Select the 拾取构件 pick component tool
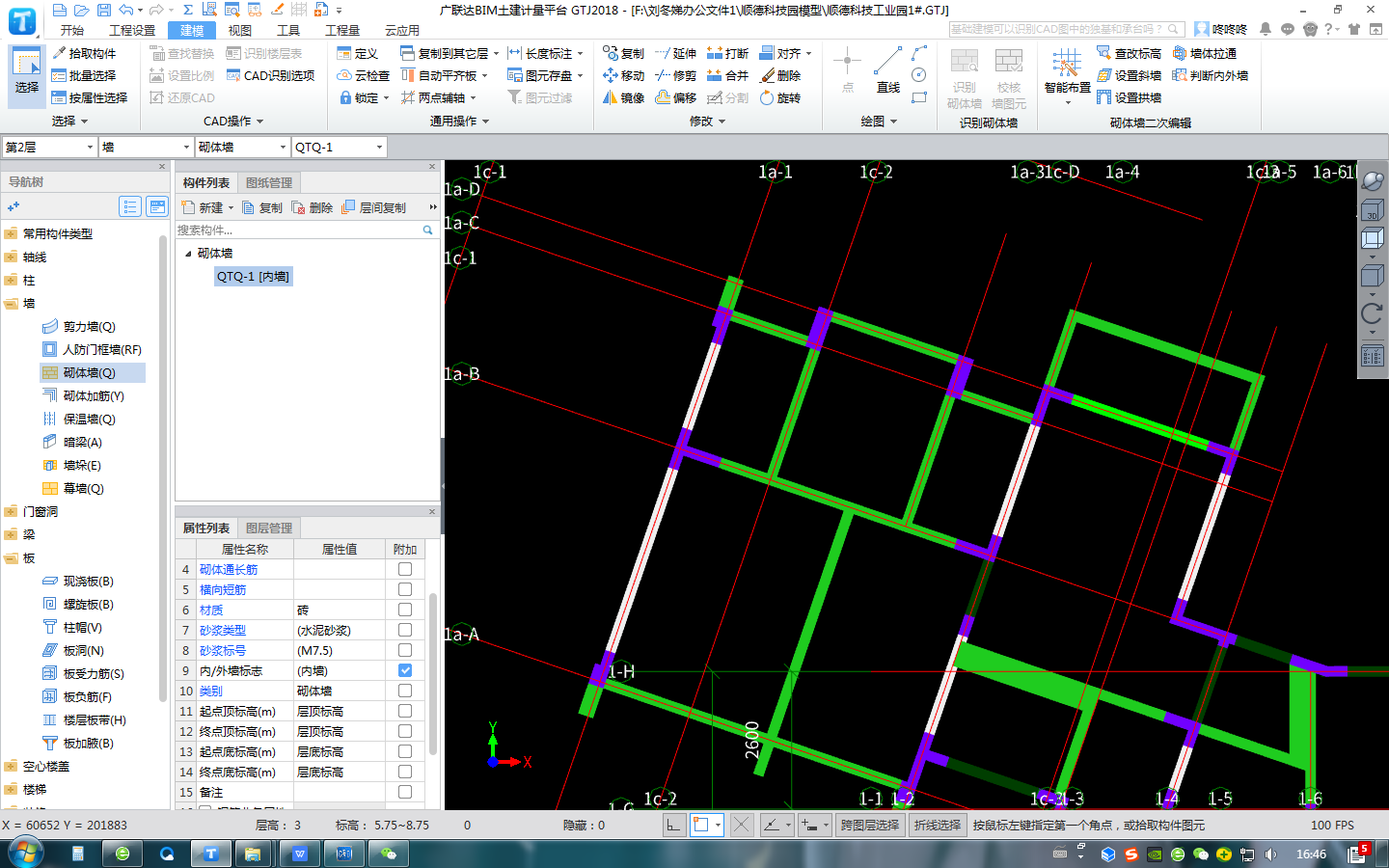The width and height of the screenshot is (1389, 868). click(84, 53)
